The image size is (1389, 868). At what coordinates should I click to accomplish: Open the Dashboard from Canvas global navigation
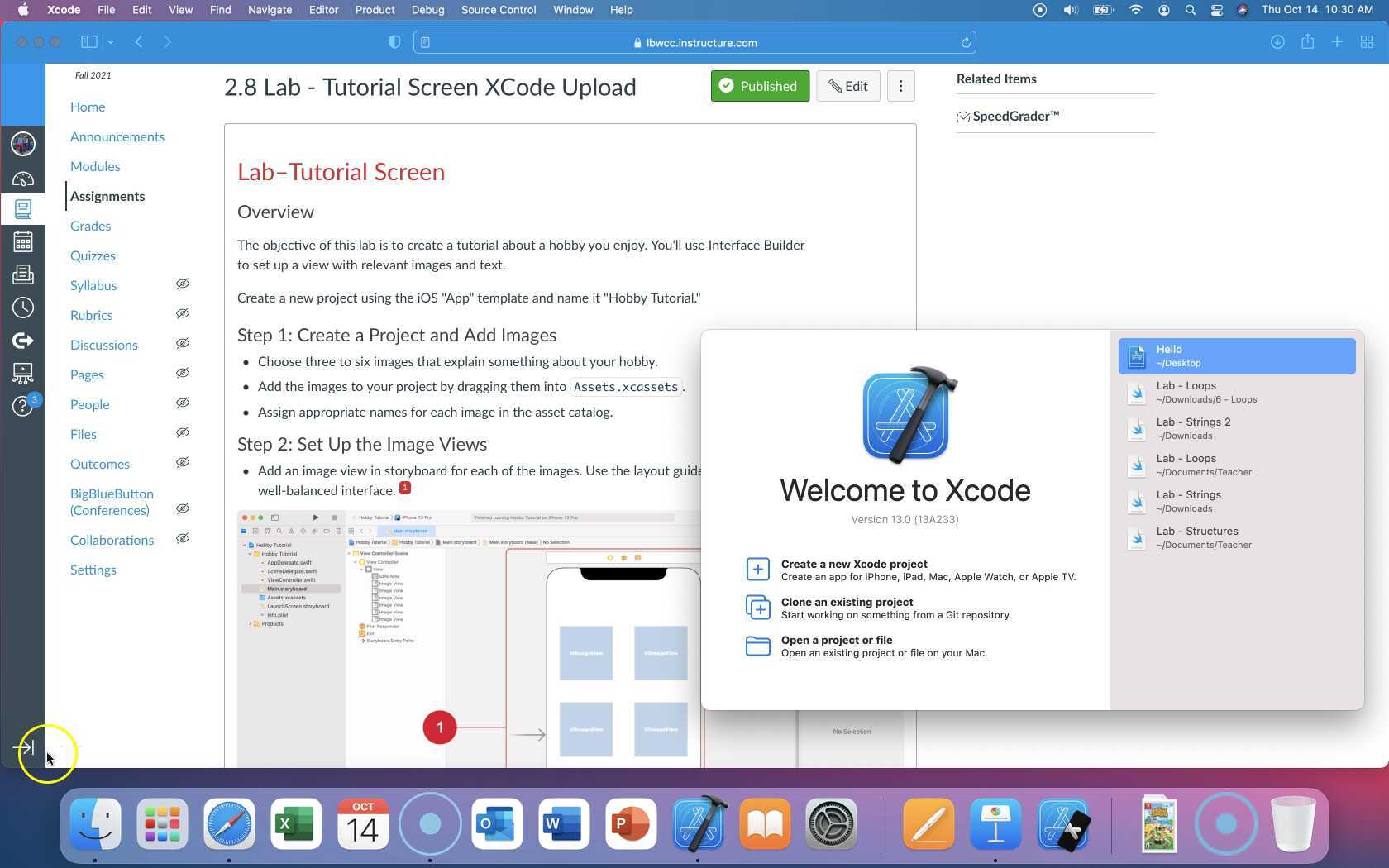click(23, 179)
